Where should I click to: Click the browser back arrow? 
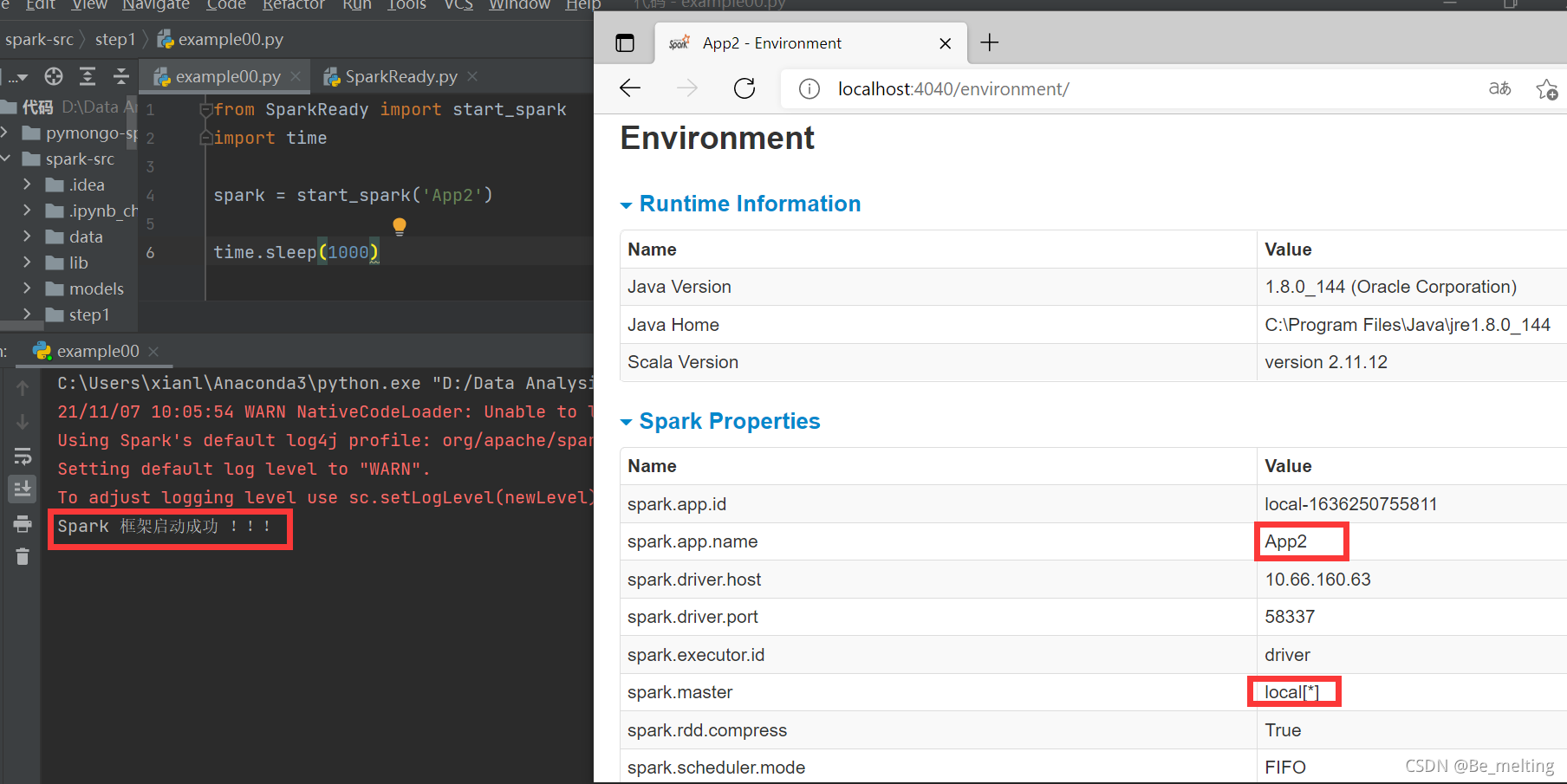point(630,88)
